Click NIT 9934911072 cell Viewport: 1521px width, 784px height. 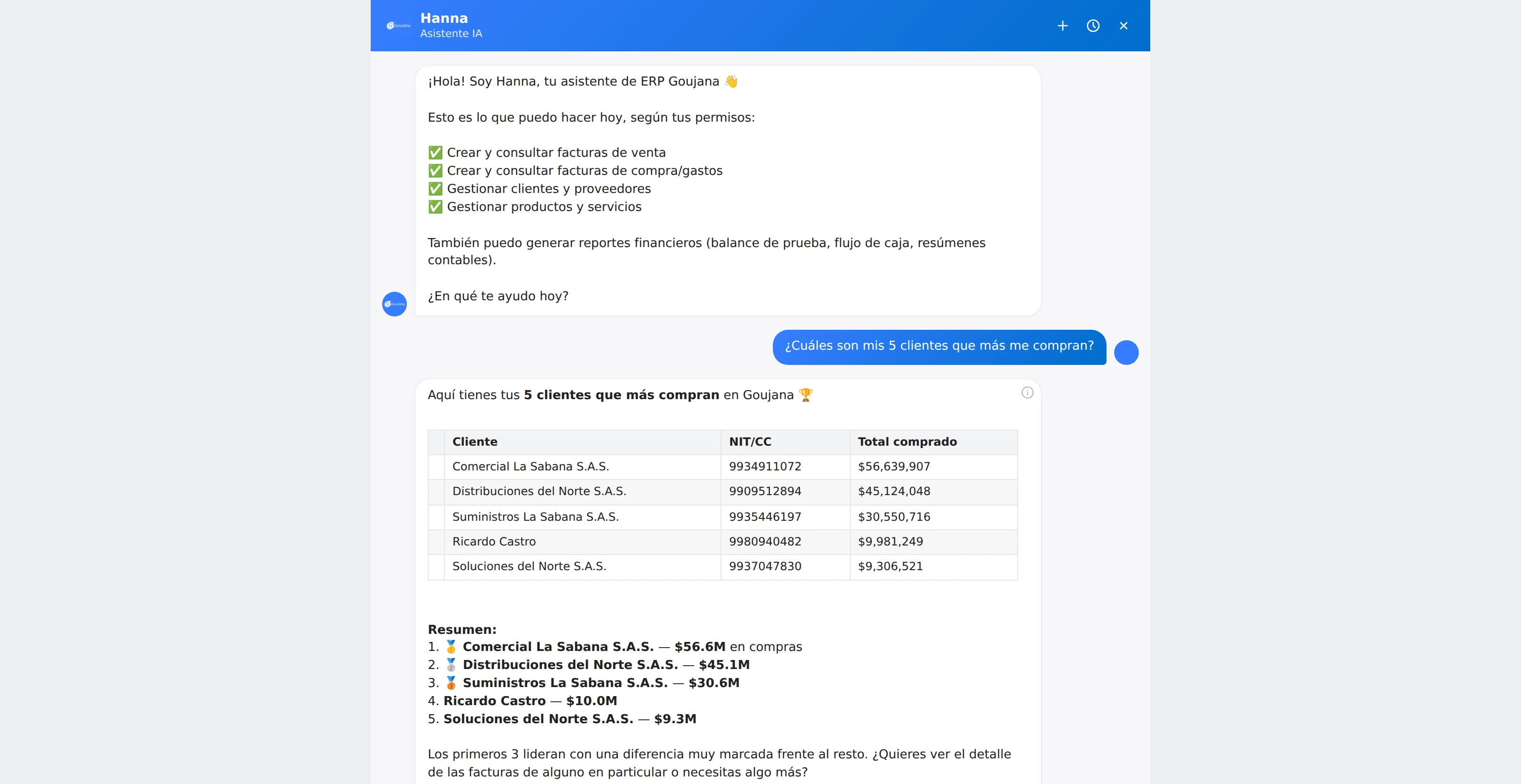tap(785, 467)
